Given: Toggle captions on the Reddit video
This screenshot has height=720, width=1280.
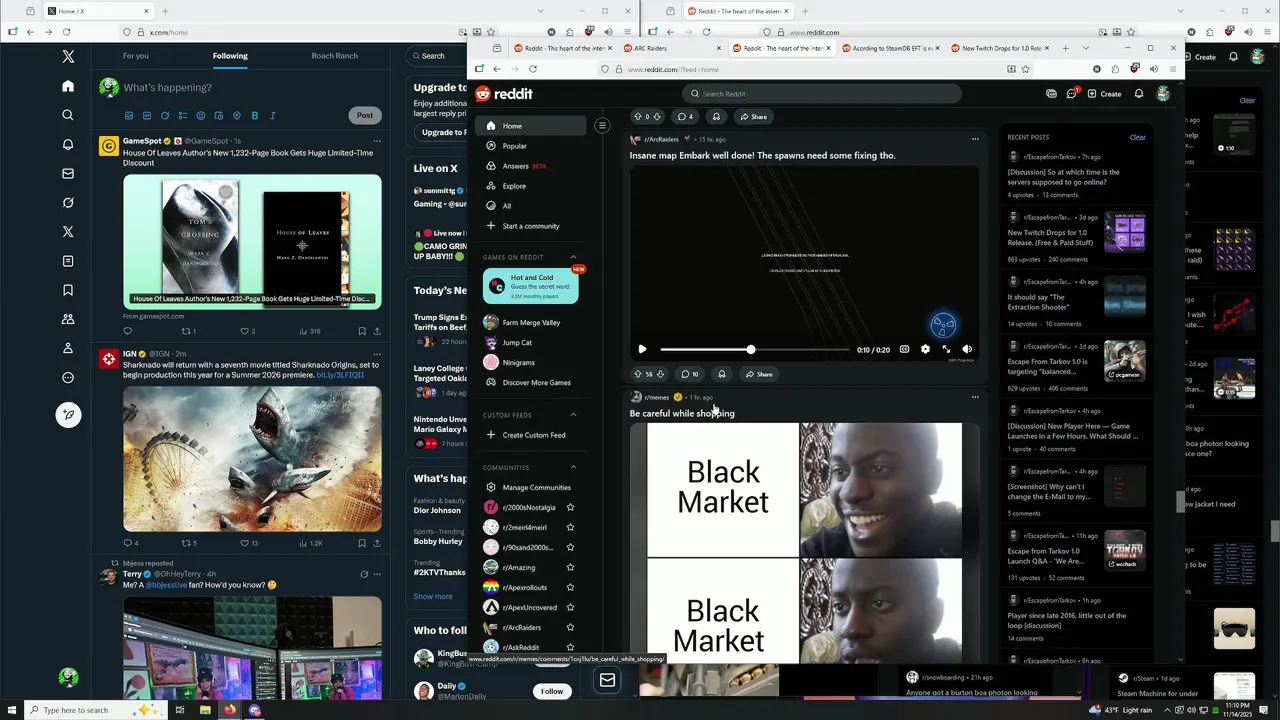Looking at the screenshot, I should click(904, 349).
